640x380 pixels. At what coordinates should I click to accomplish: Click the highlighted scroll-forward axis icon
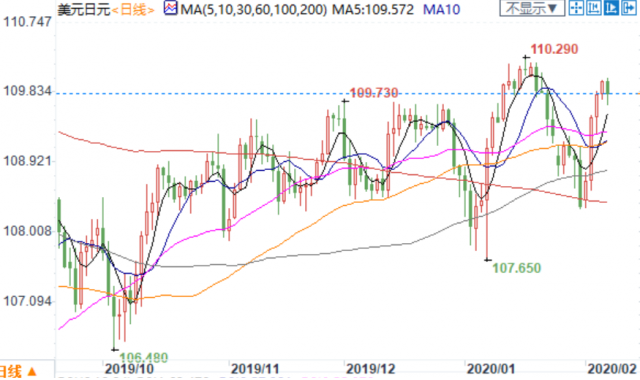tap(611, 8)
